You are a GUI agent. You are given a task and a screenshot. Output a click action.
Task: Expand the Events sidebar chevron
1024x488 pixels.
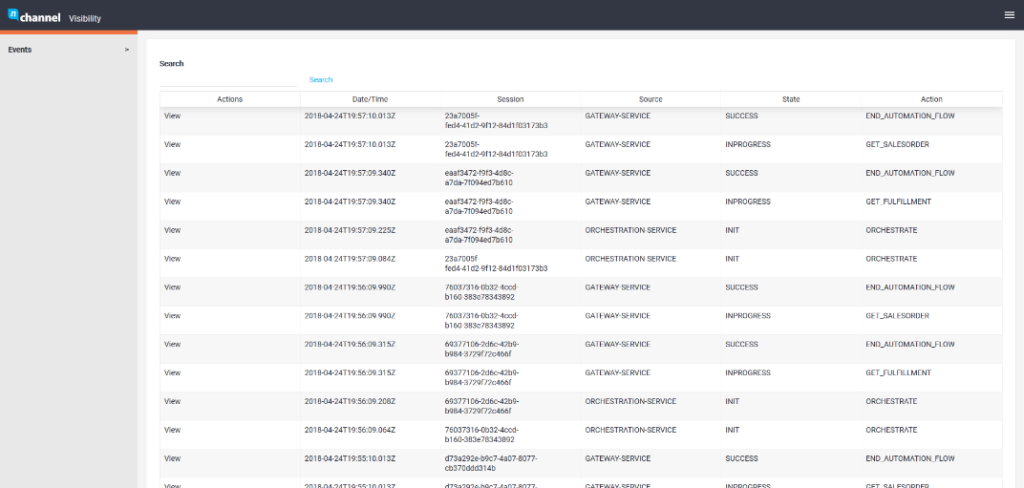127,49
